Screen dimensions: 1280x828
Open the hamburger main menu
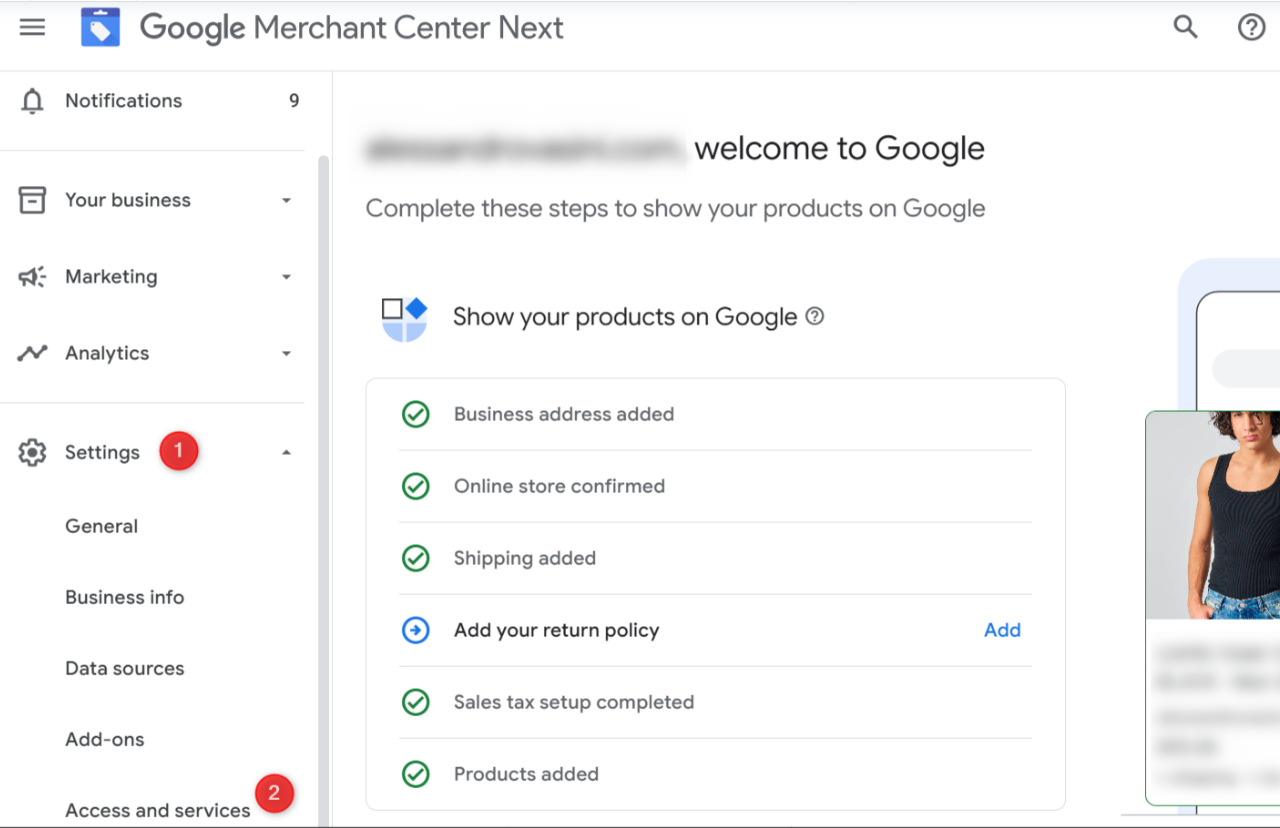click(33, 27)
